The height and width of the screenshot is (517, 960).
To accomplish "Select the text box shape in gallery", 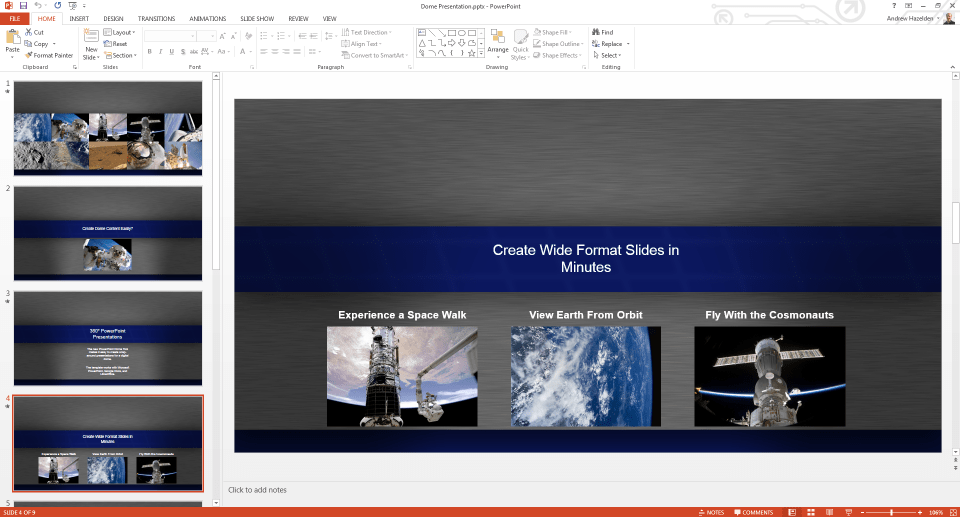I will tap(422, 33).
